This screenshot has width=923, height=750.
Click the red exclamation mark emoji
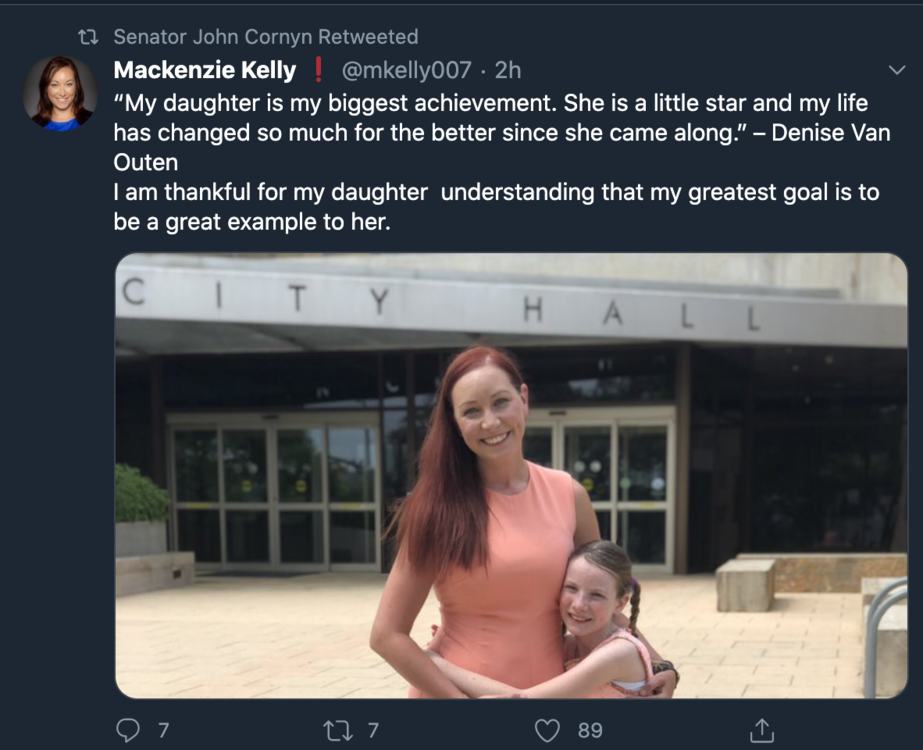click(x=318, y=70)
